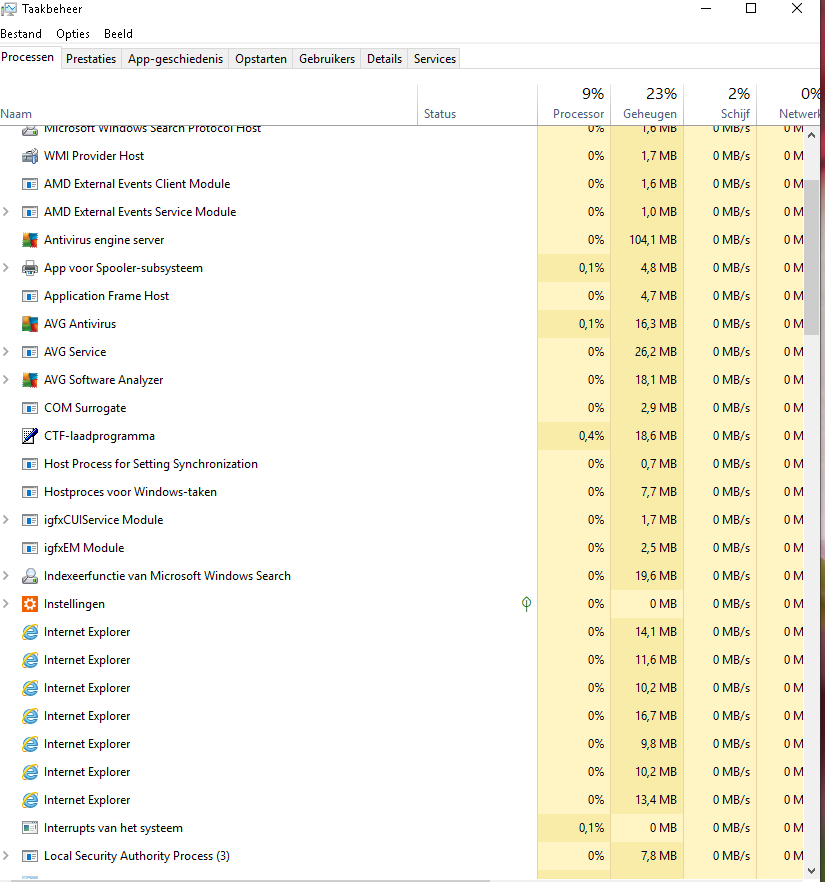
Task: Expand the igfxCUIService Module entry
Action: click(x=6, y=520)
